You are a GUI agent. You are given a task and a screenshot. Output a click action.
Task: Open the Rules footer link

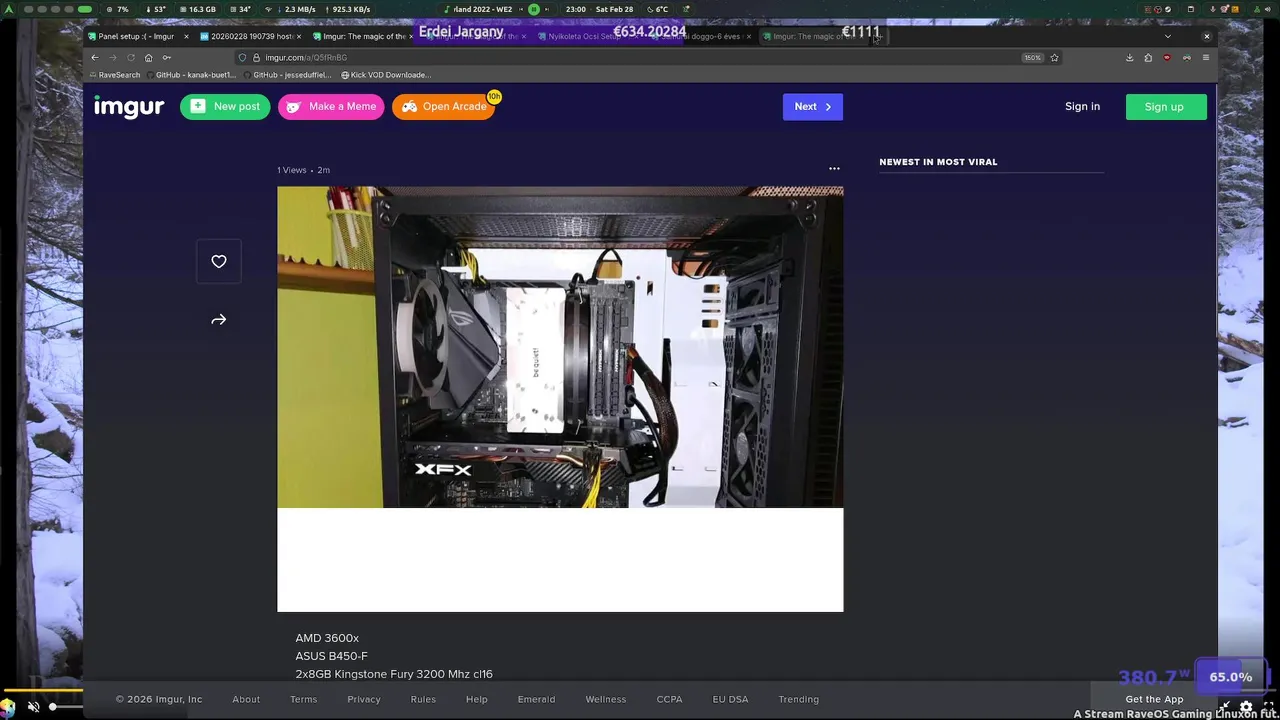coord(423,699)
